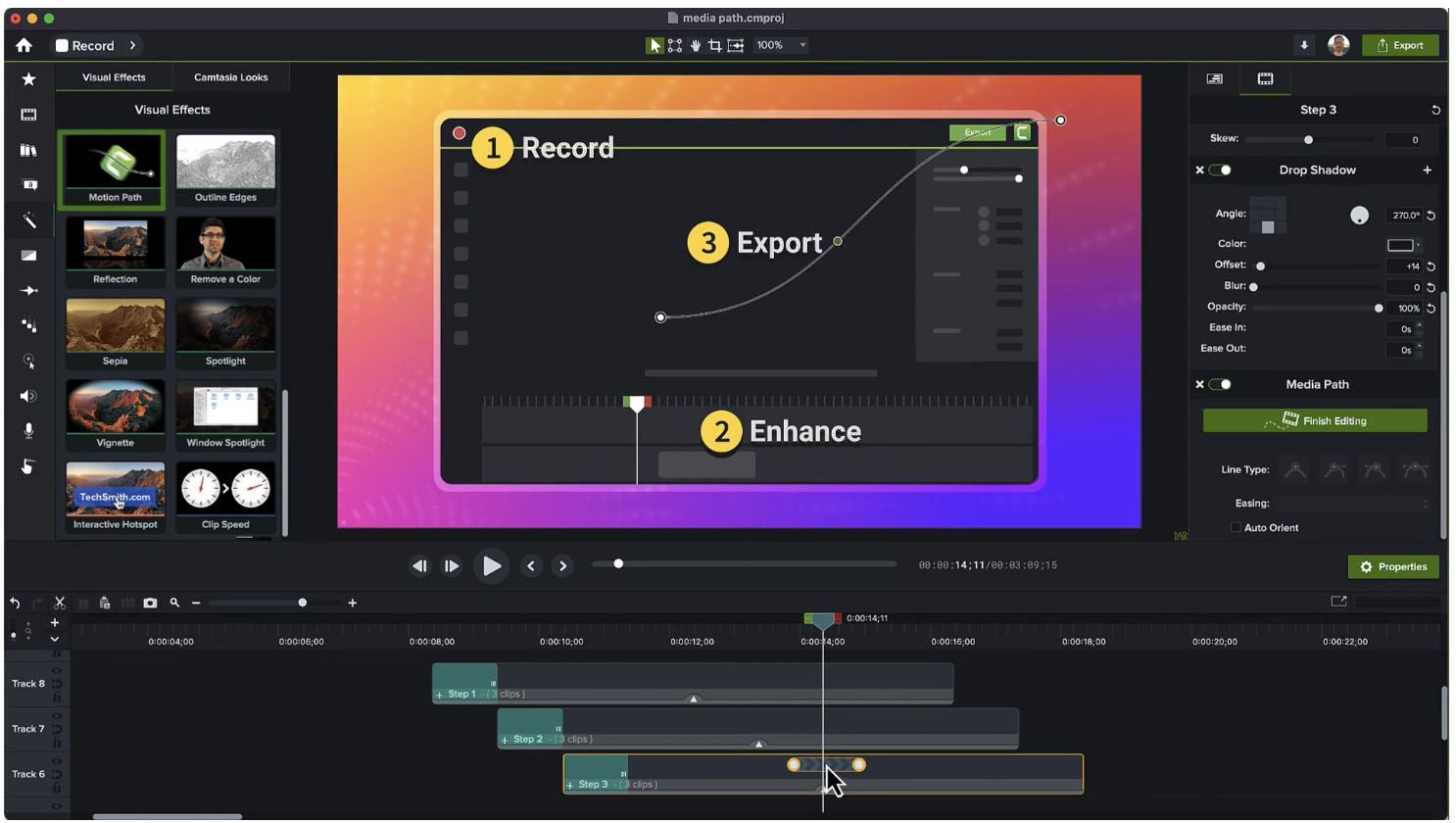Zoom in timeline with plus icon
Screen dimensions: 1456x823
353,603
